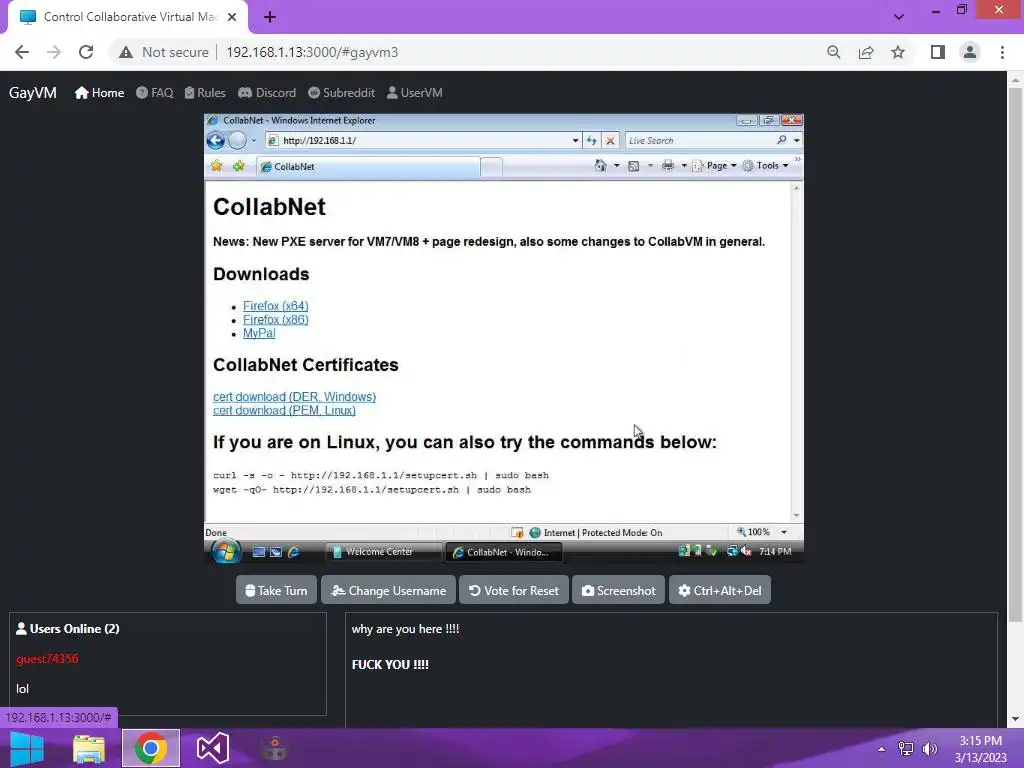Click the Change Username button
Image resolution: width=1024 pixels, height=768 pixels.
click(x=388, y=590)
